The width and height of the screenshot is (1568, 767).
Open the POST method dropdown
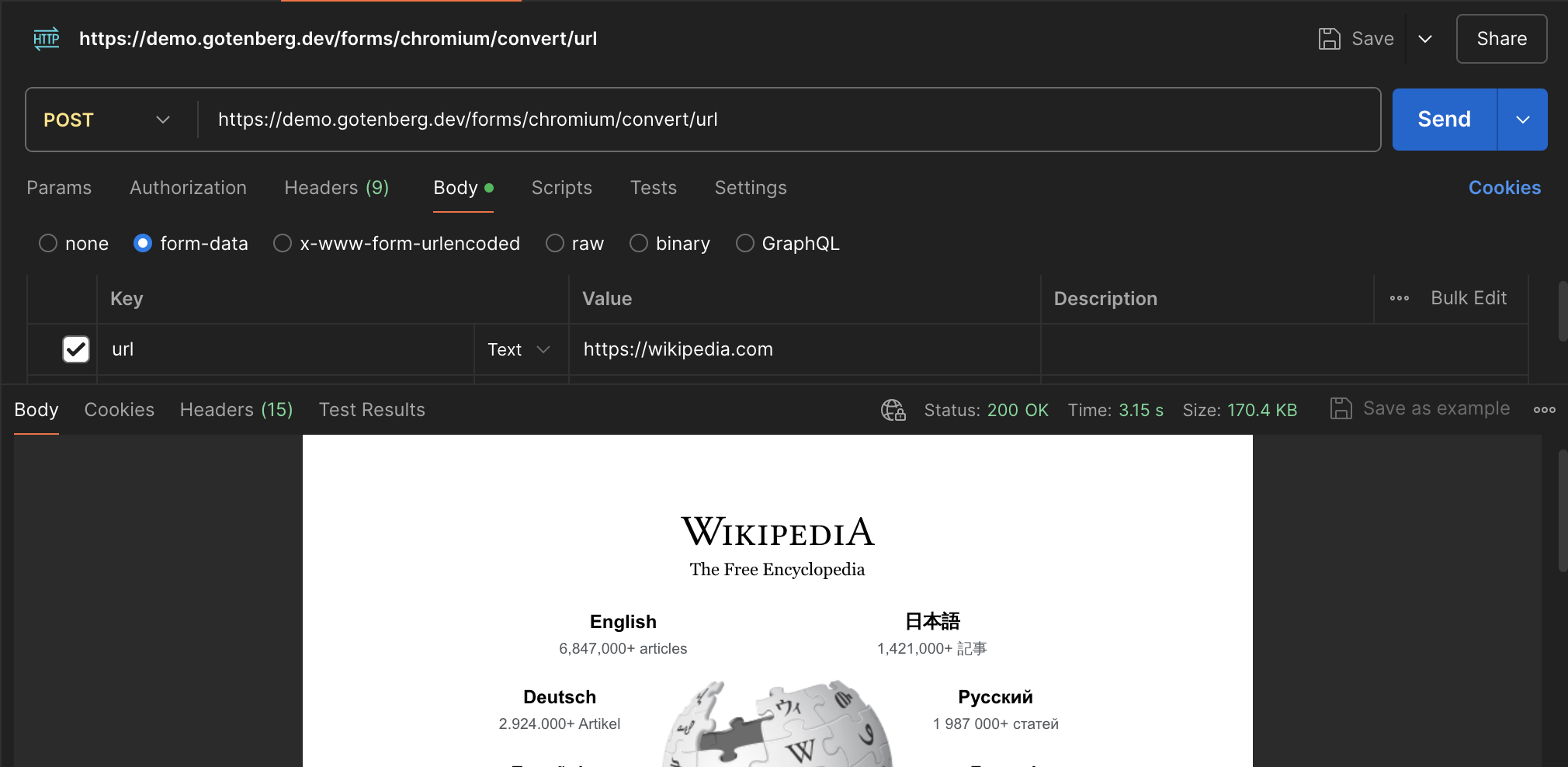(x=107, y=120)
